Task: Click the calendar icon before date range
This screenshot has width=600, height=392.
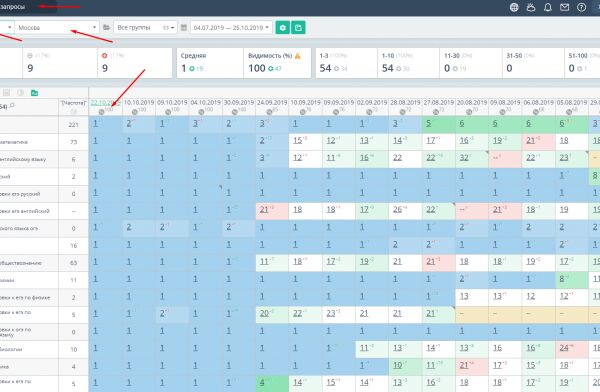Action: tap(184, 28)
